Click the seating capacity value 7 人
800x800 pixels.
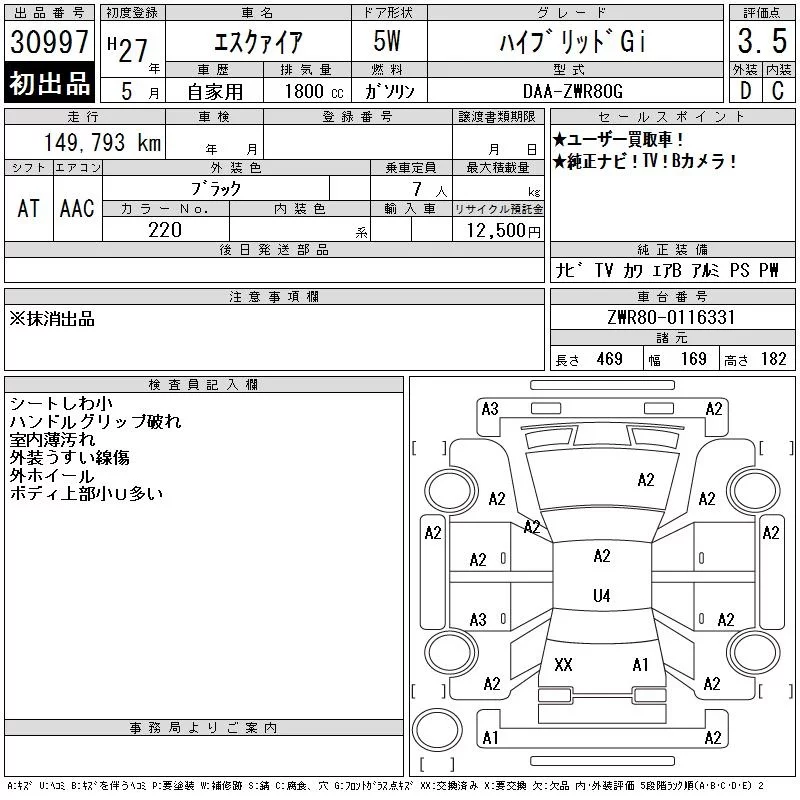[x=430, y=190]
